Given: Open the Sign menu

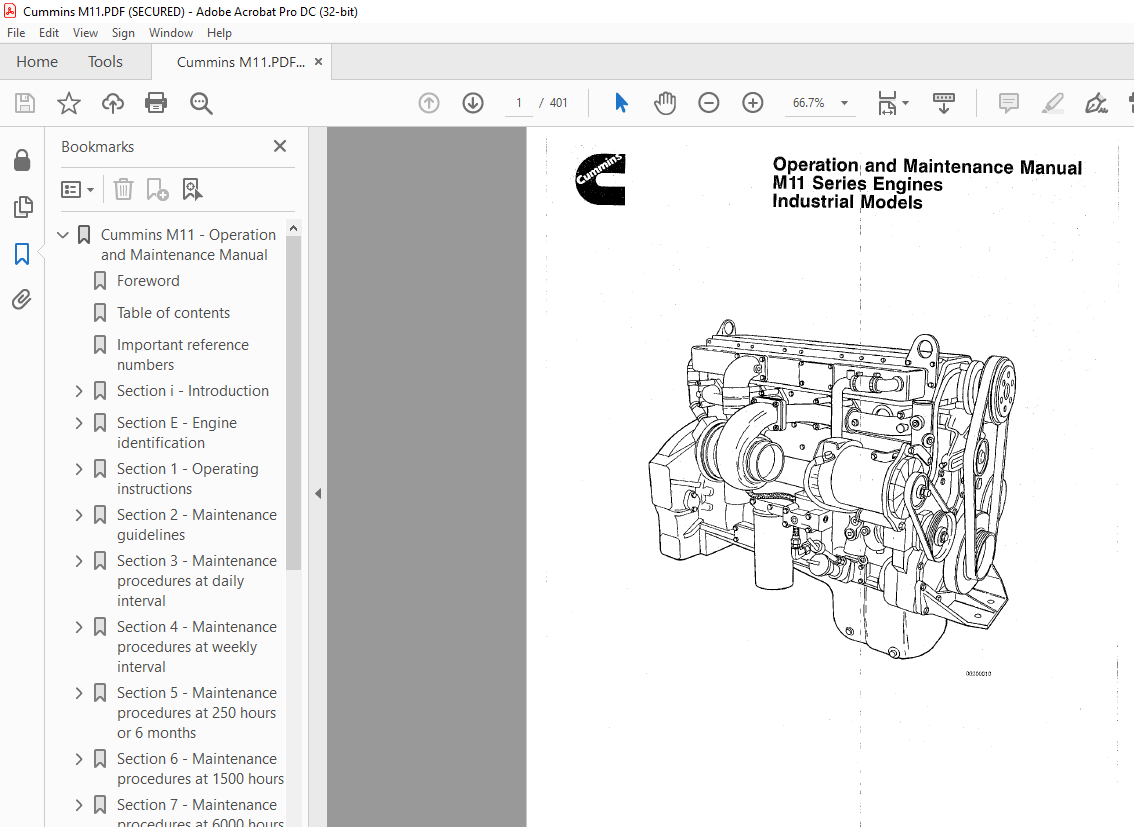Looking at the screenshot, I should 123,33.
